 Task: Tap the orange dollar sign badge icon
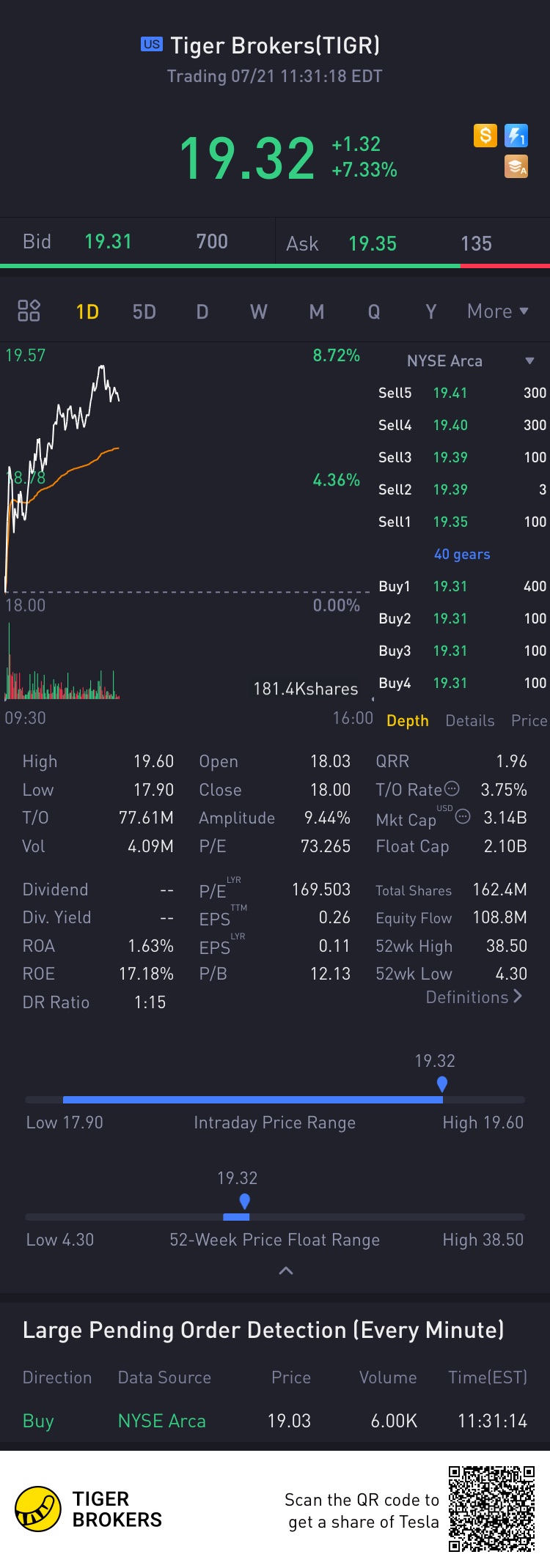[485, 136]
